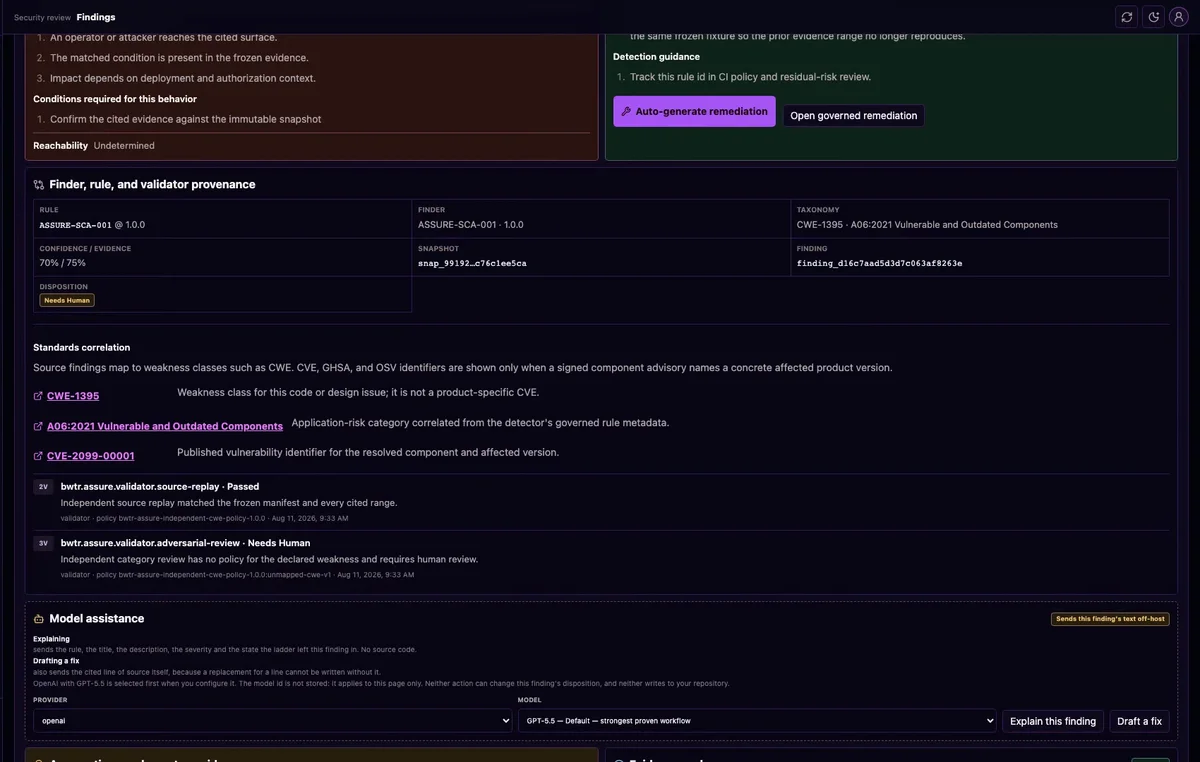Image resolution: width=1200 pixels, height=762 pixels.
Task: Click the finding id finding_d16c7aad5d3d7c063af8263e
Action: point(879,263)
